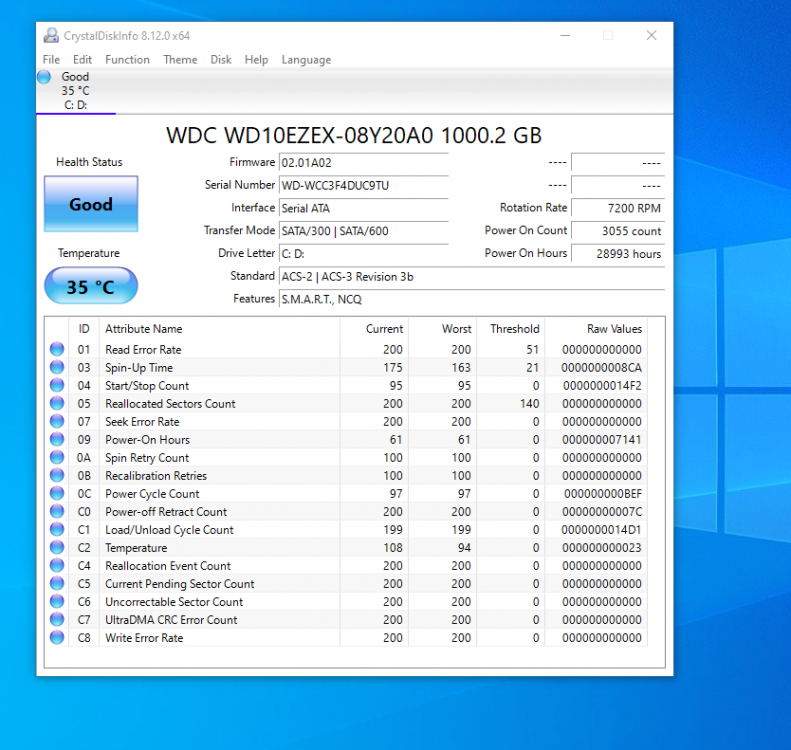Select the Power Cycle Count attribute name
Screen dimensions: 791x750
pos(152,494)
